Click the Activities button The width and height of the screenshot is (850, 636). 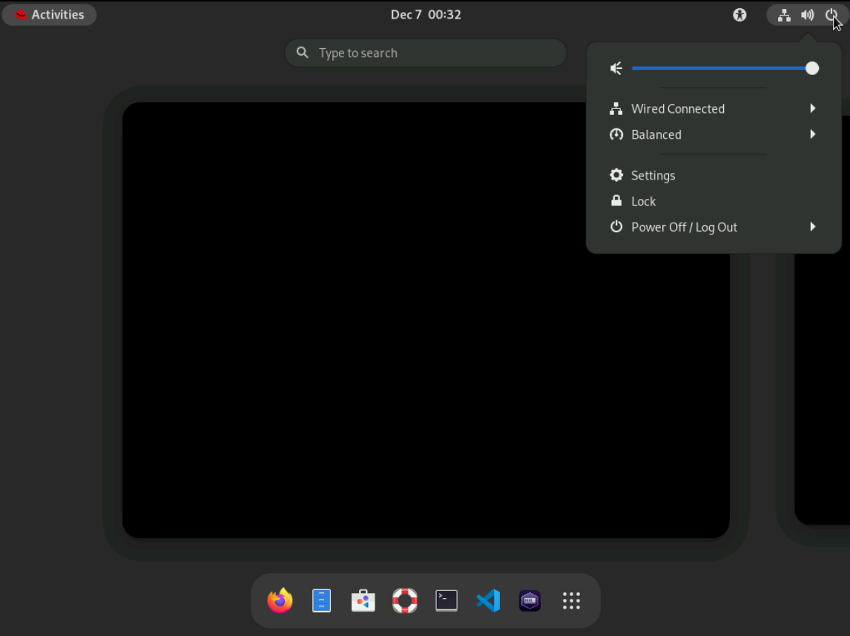(x=49, y=15)
